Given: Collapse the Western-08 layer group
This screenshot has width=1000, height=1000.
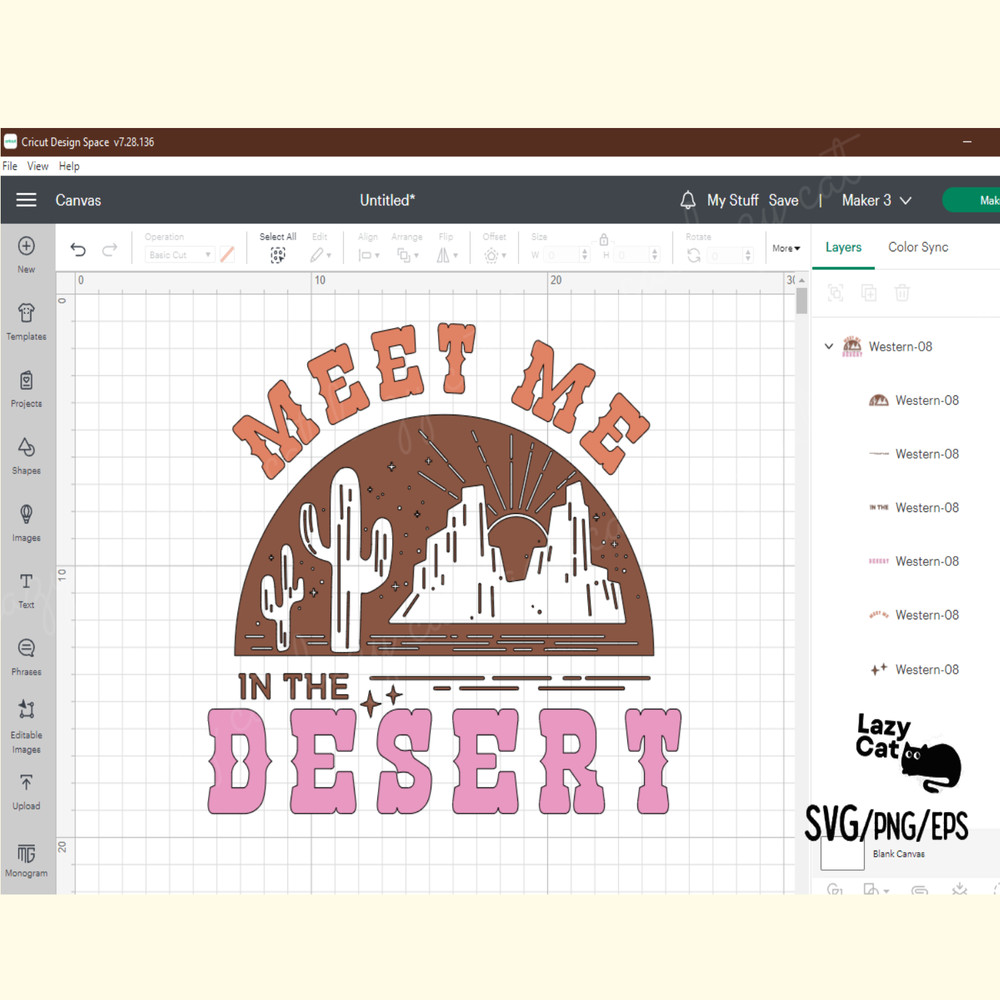Looking at the screenshot, I should pos(828,346).
